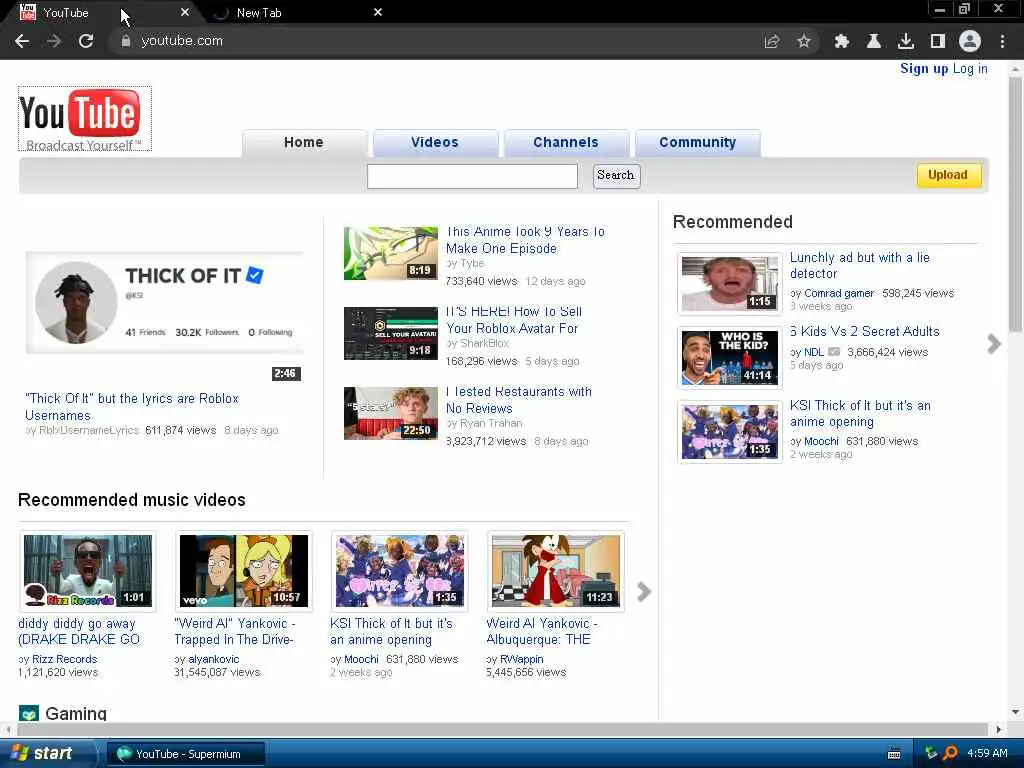1024x768 pixels.
Task: Reload the YouTube page
Action: (86, 41)
